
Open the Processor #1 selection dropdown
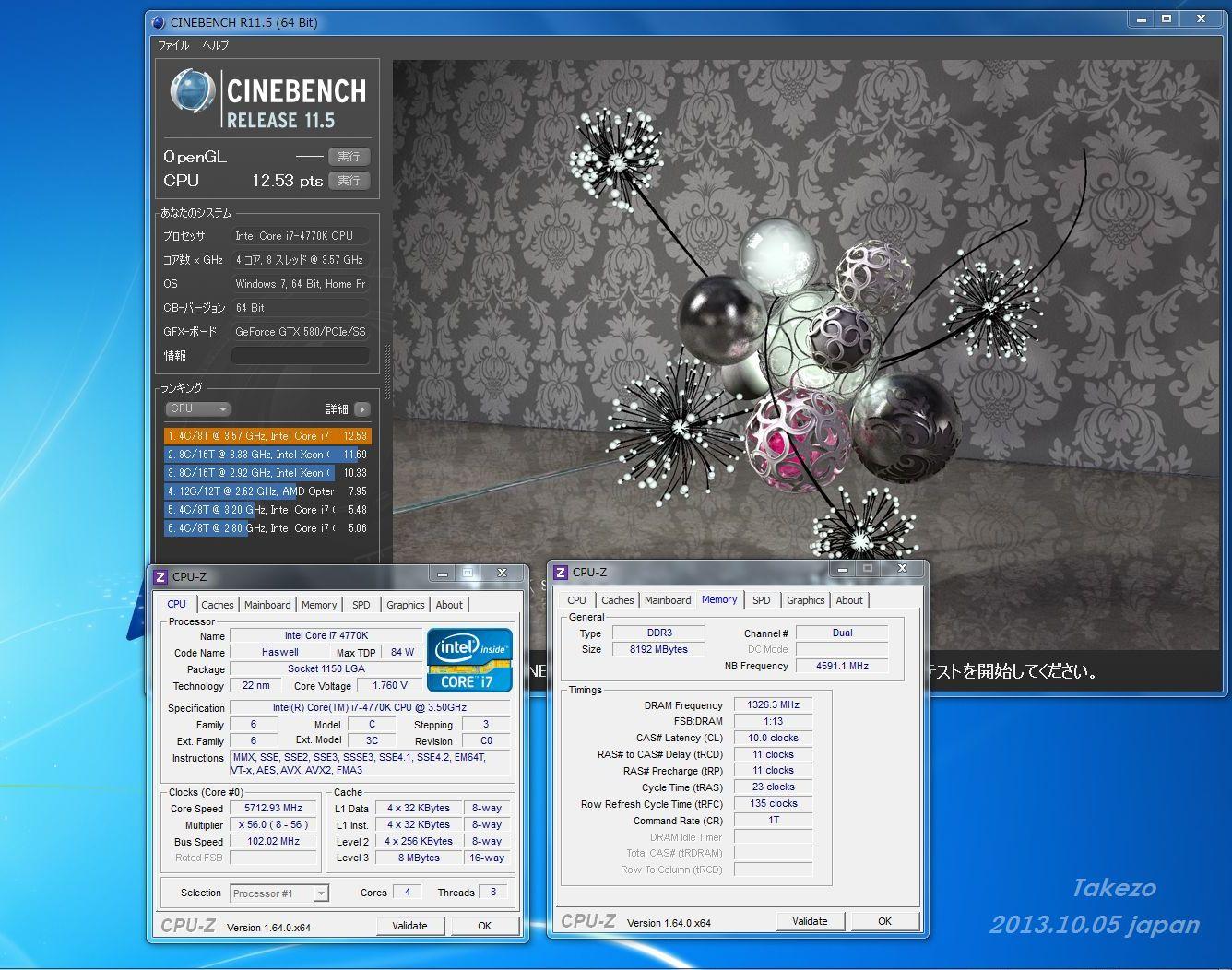279,893
